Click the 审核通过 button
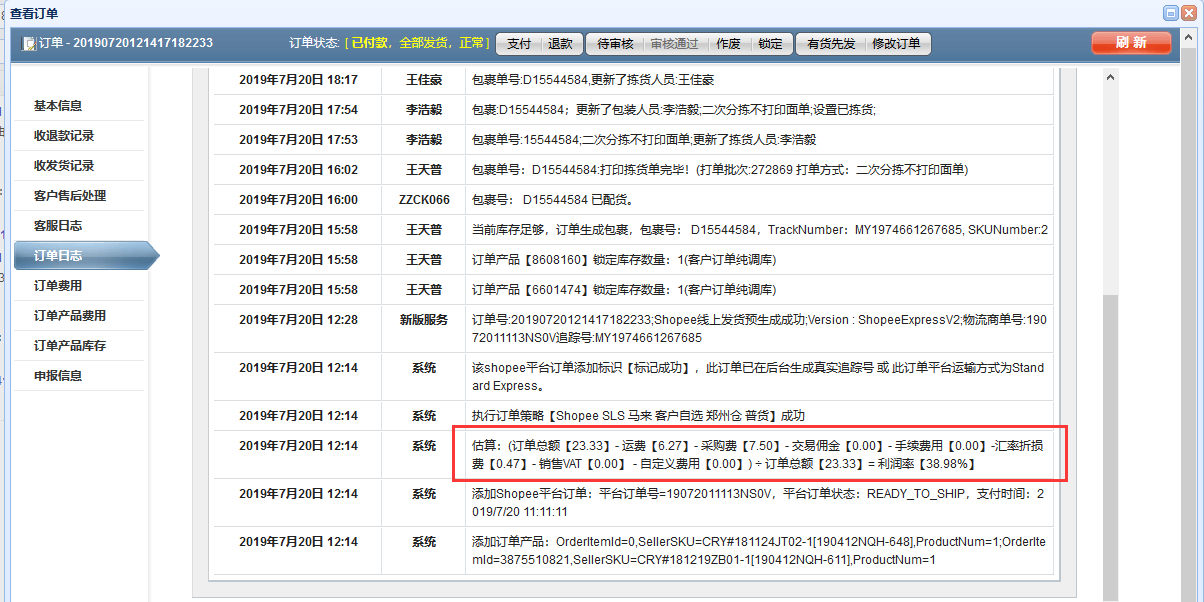Screen dimensions: 1204x602 675,44
